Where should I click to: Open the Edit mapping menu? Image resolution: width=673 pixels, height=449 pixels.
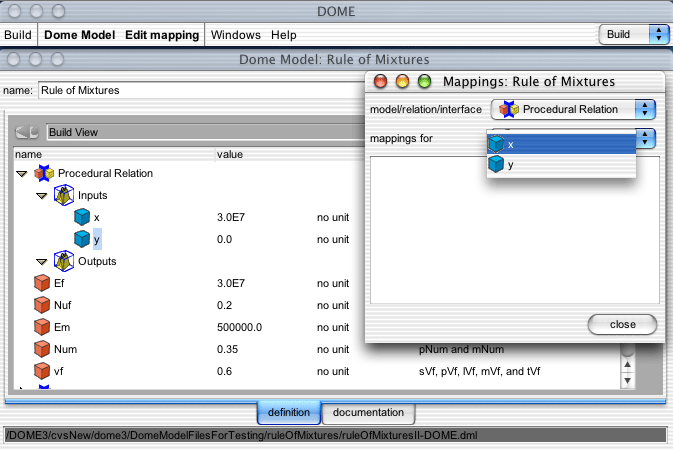point(162,35)
